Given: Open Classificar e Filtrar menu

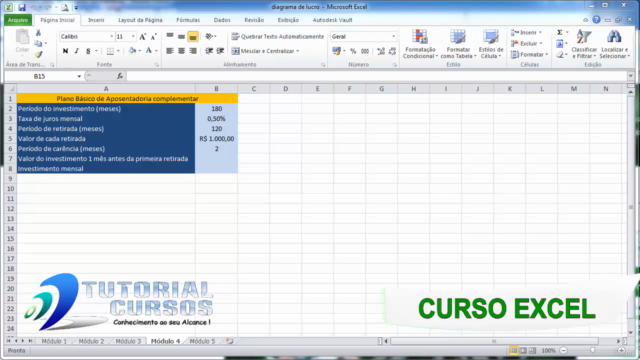Looking at the screenshot, I should tap(584, 44).
